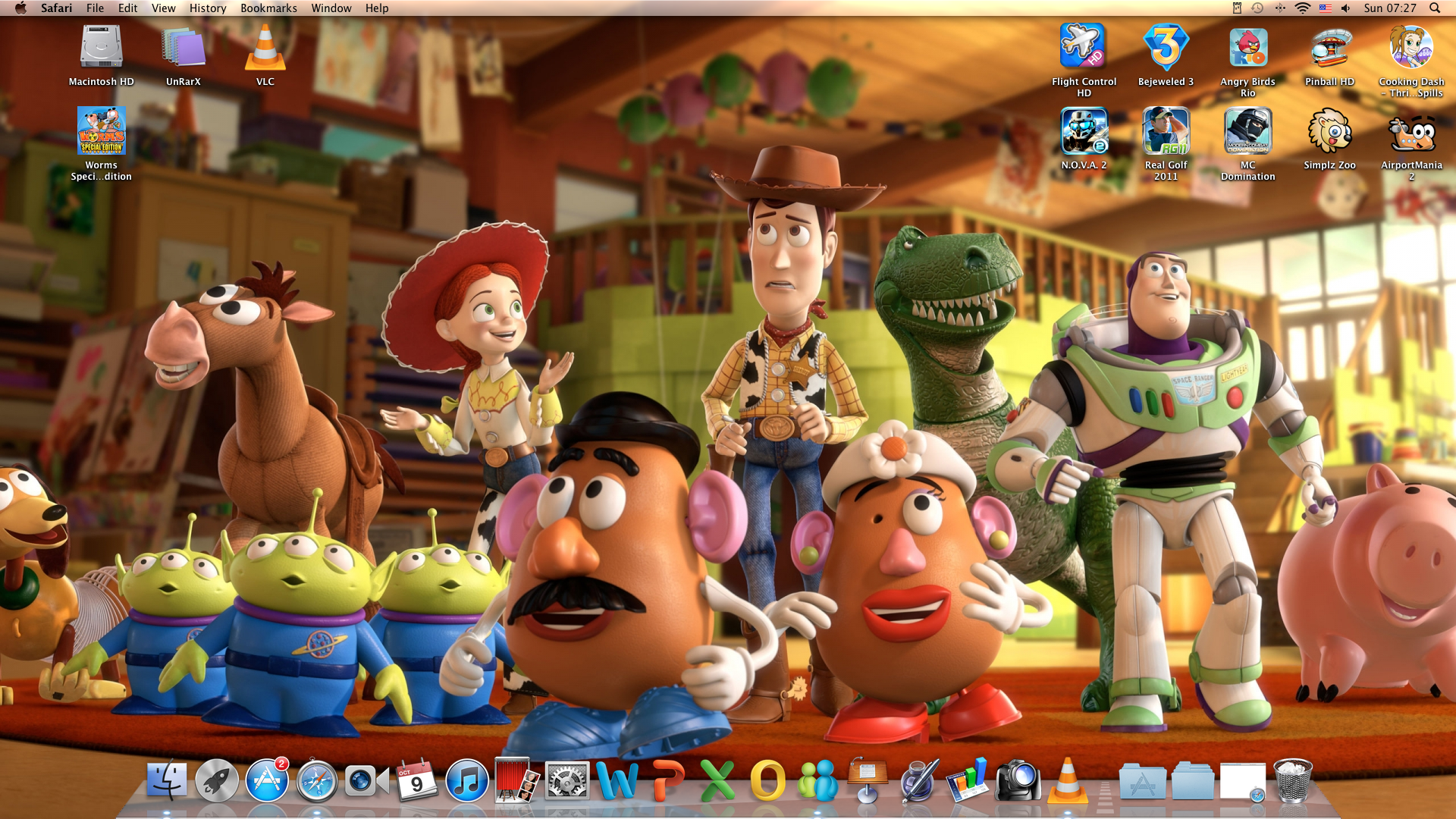Open the Applications folder stack in the dock

tap(1142, 783)
